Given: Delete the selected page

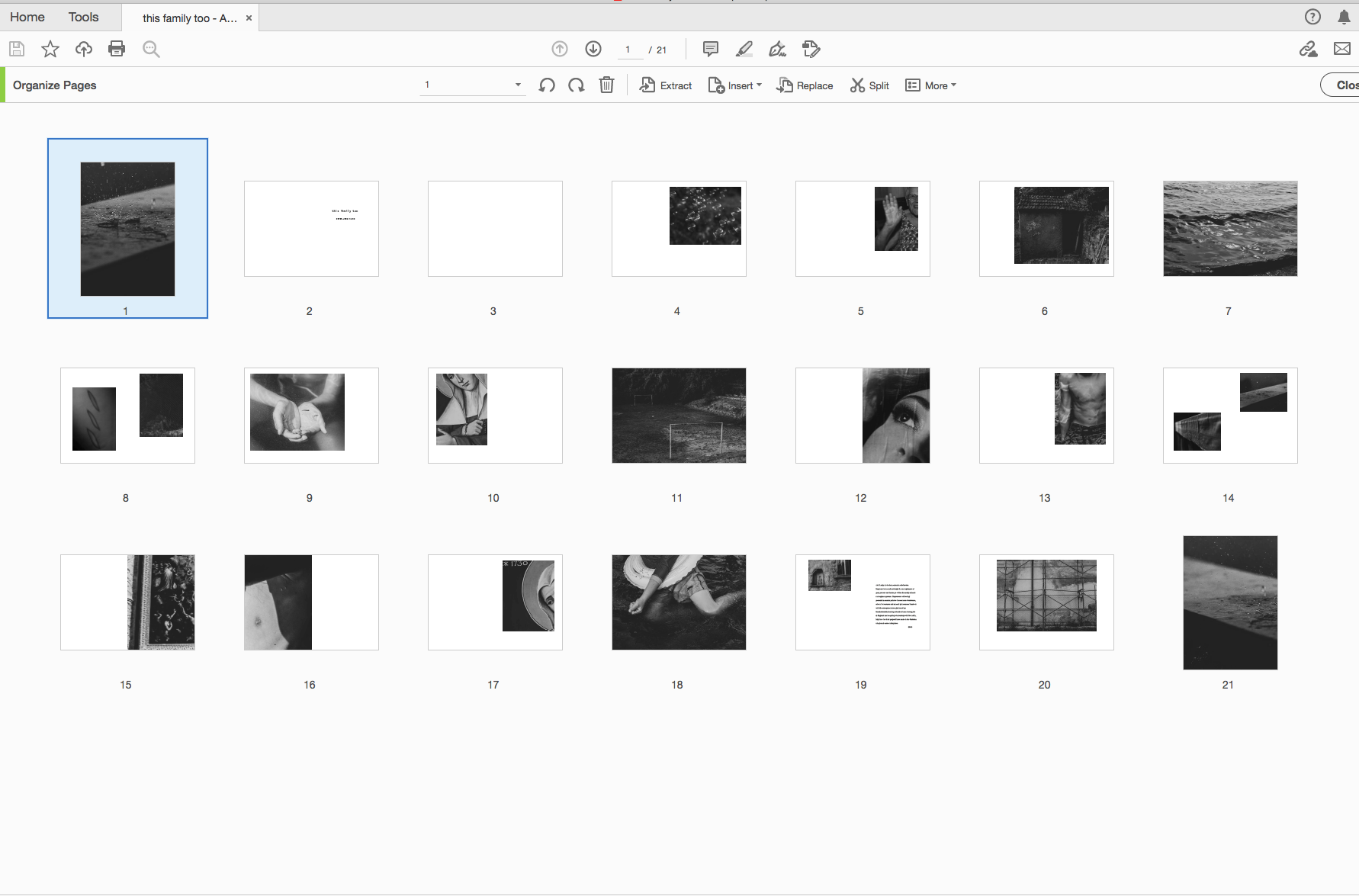Looking at the screenshot, I should coord(606,85).
